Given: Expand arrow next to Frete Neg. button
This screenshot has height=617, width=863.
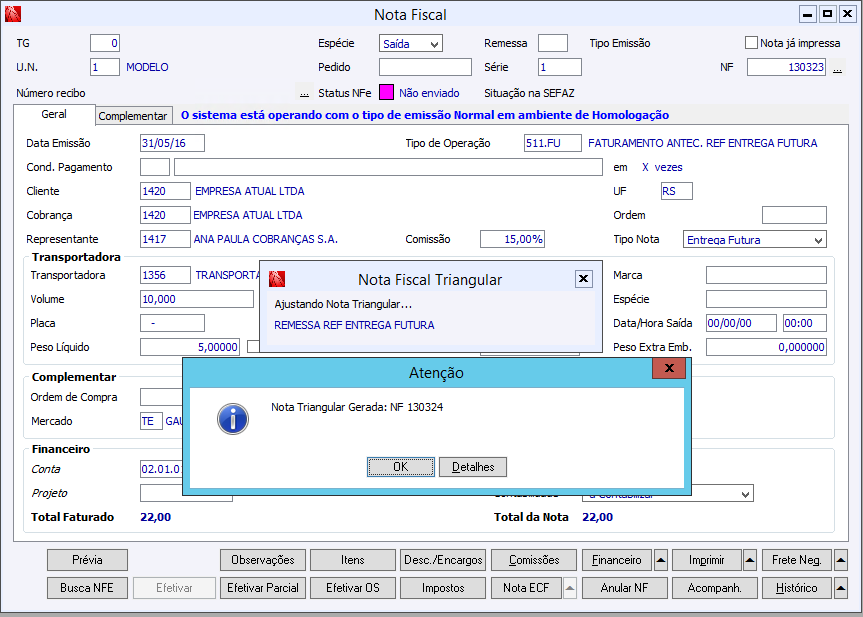Looking at the screenshot, I should click(840, 560).
